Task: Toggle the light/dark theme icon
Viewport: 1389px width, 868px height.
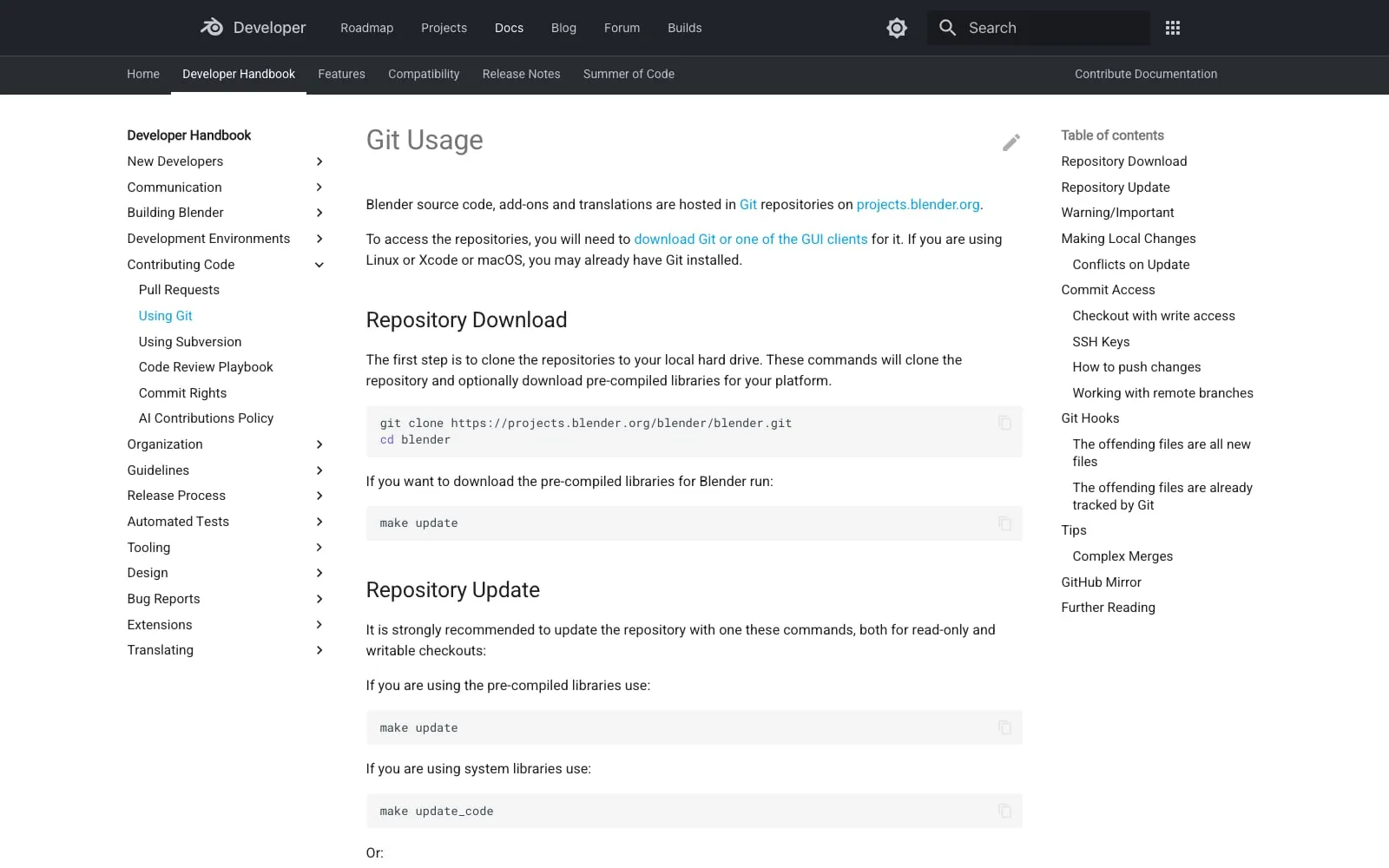Action: point(897,28)
